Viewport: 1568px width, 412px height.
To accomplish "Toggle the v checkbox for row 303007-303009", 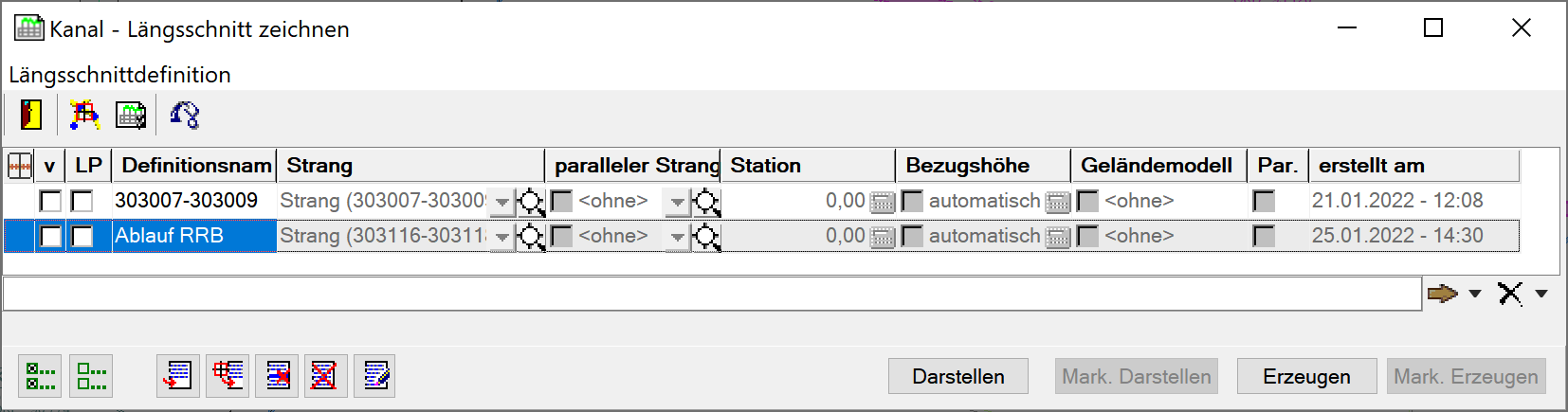I will tap(50, 202).
